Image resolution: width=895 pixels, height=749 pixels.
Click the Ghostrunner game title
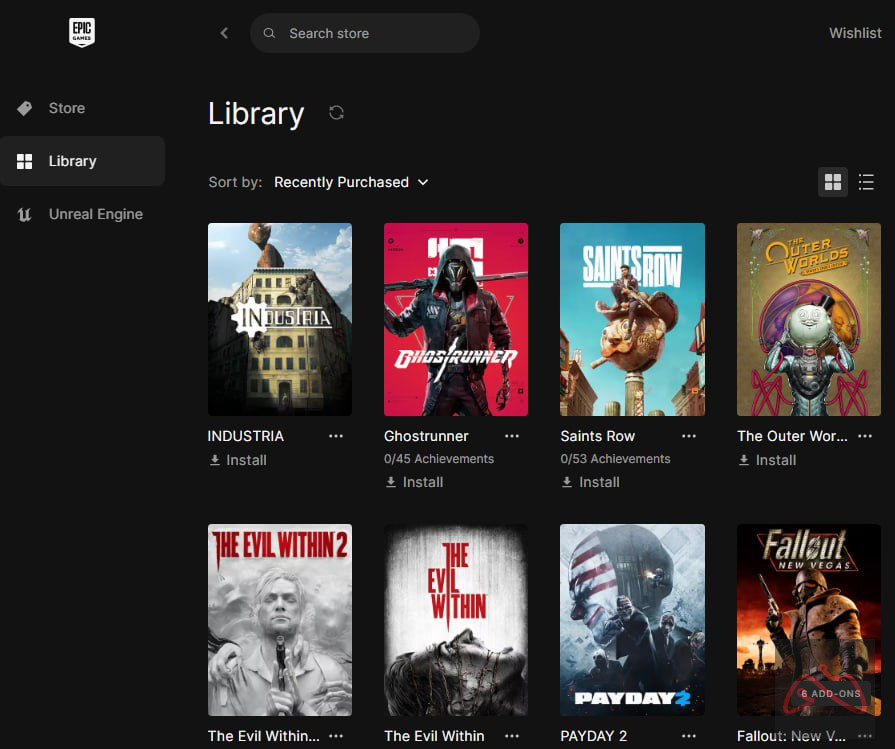(x=426, y=436)
